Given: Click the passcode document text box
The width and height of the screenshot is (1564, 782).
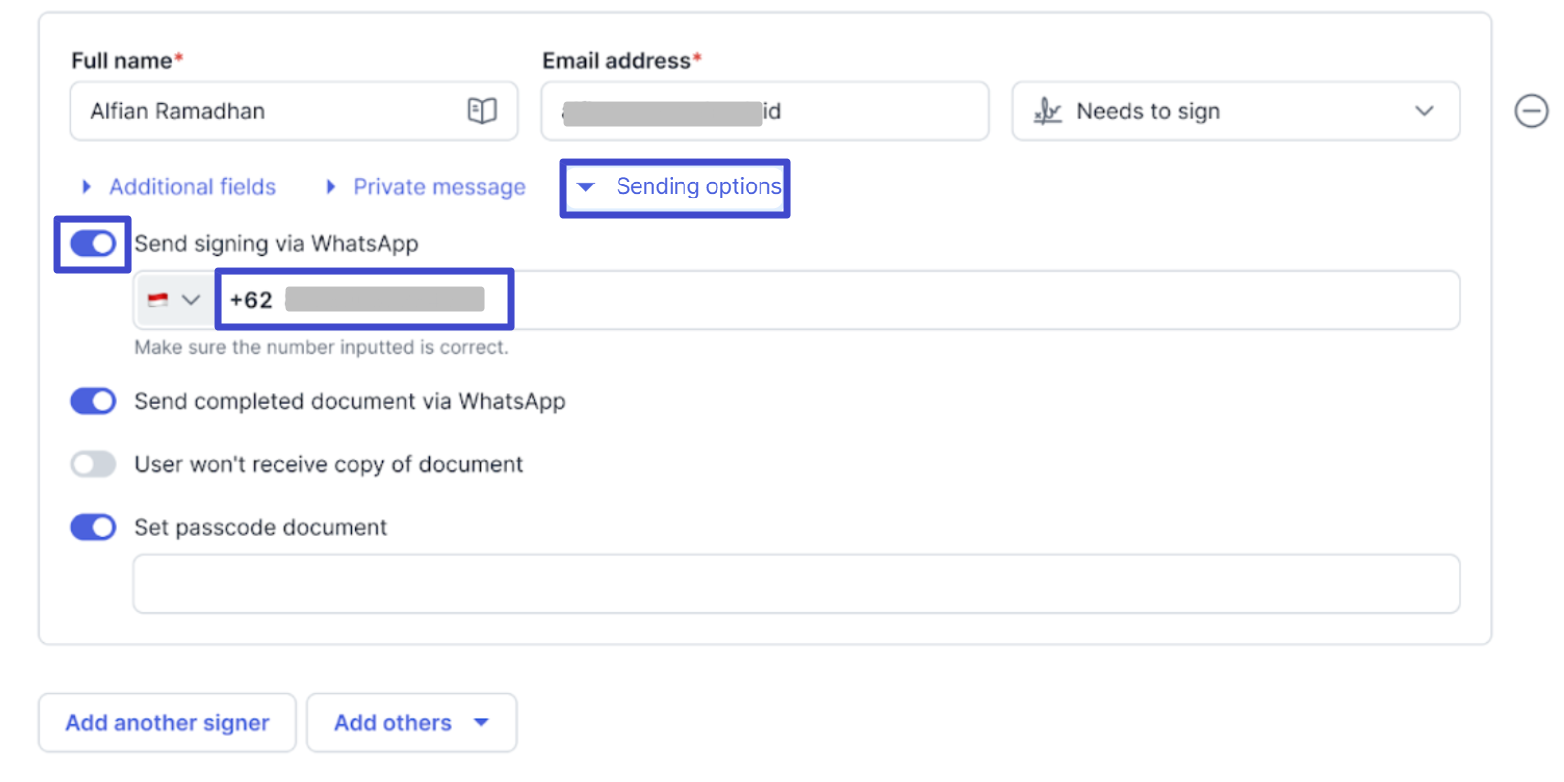Looking at the screenshot, I should (x=795, y=584).
